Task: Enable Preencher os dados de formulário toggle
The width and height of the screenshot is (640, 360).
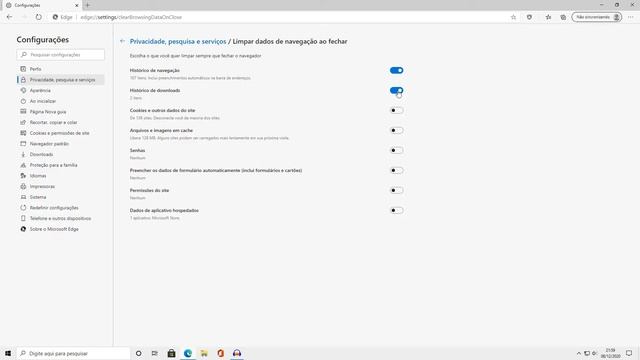Action: 396,170
